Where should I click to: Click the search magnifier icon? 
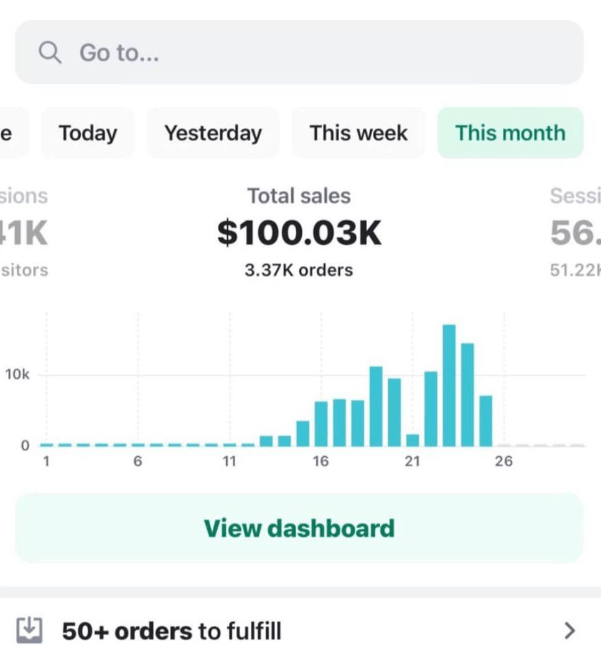[50, 53]
